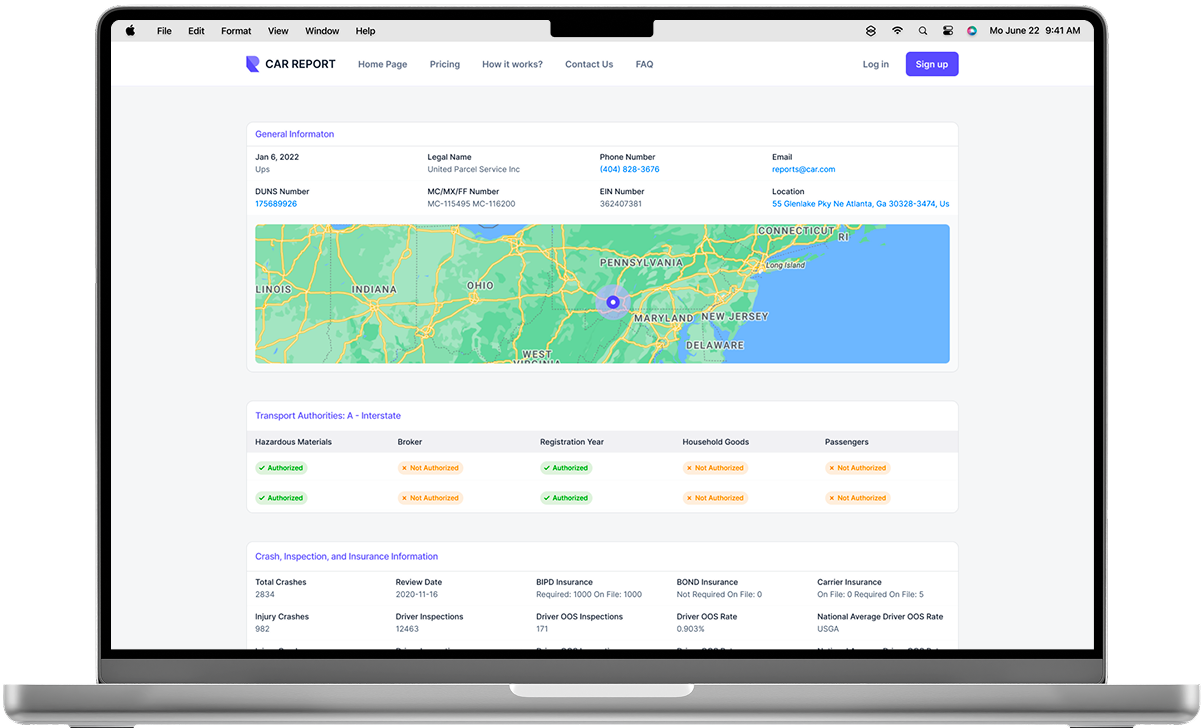This screenshot has width=1201, height=728.
Task: Open Spotlight search in menu bar
Action: [922, 31]
